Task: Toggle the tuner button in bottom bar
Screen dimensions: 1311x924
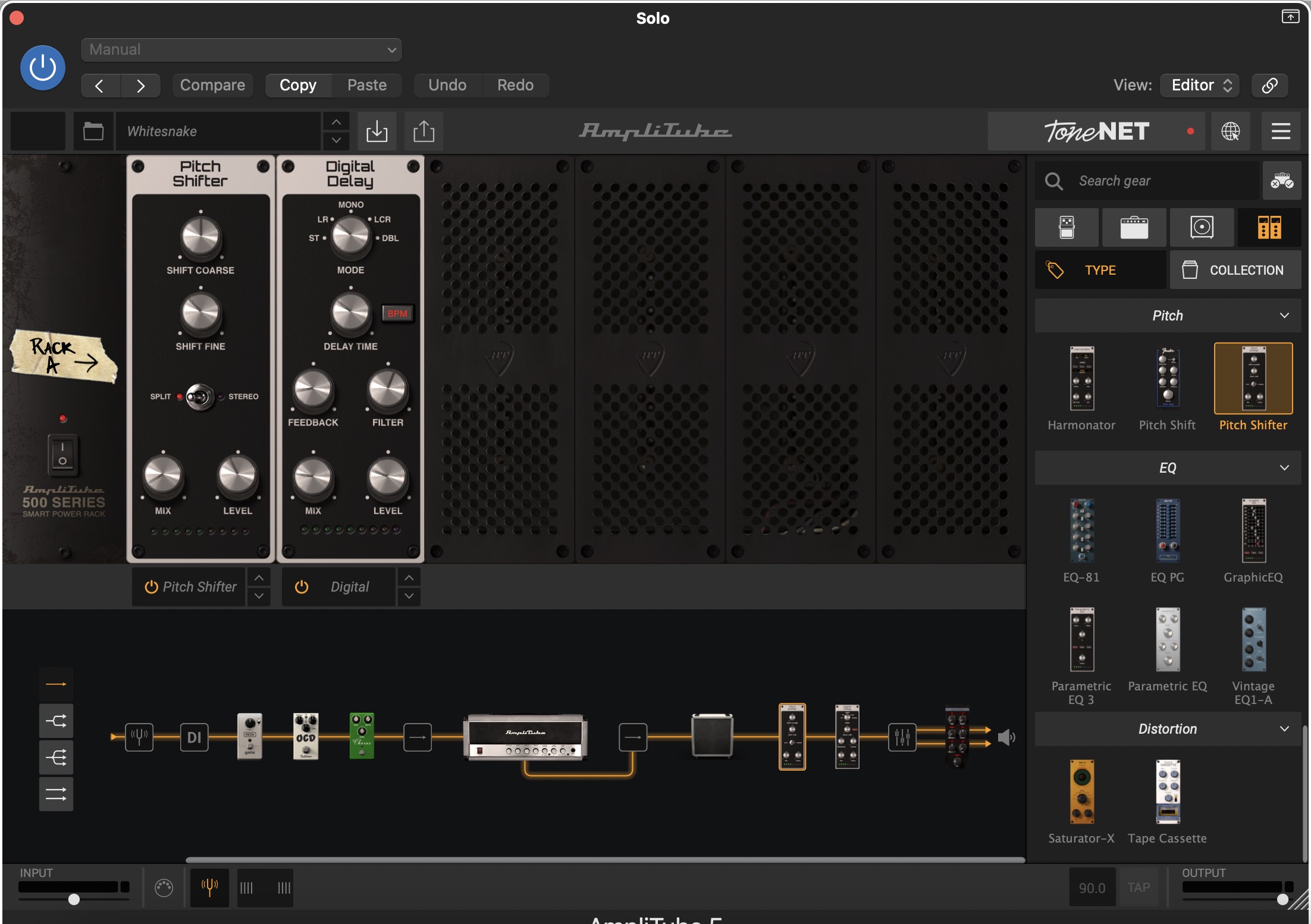Action: (x=209, y=888)
